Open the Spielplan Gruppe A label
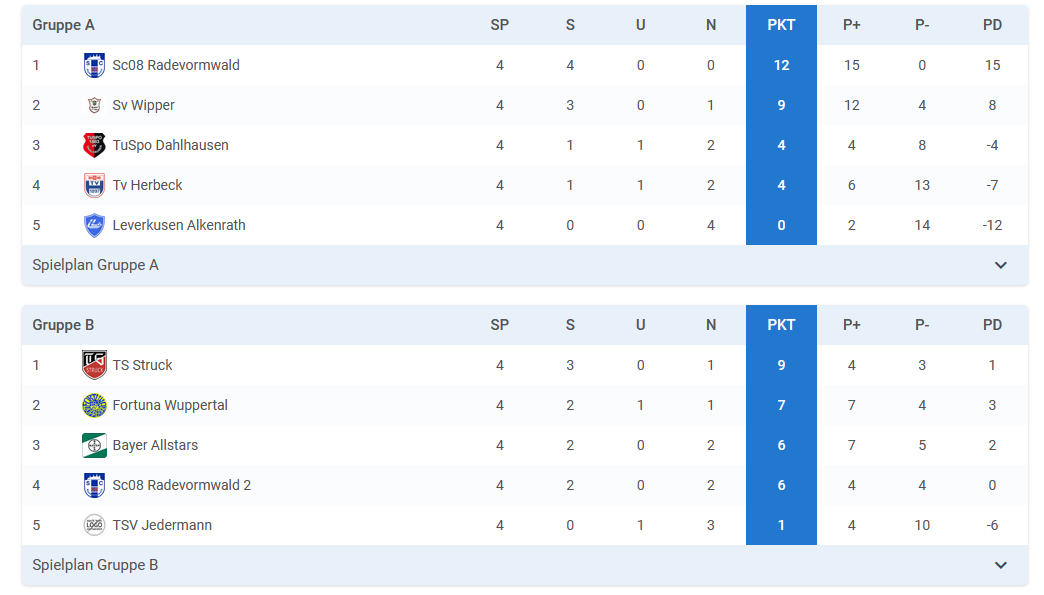The height and width of the screenshot is (595, 1044). point(95,265)
